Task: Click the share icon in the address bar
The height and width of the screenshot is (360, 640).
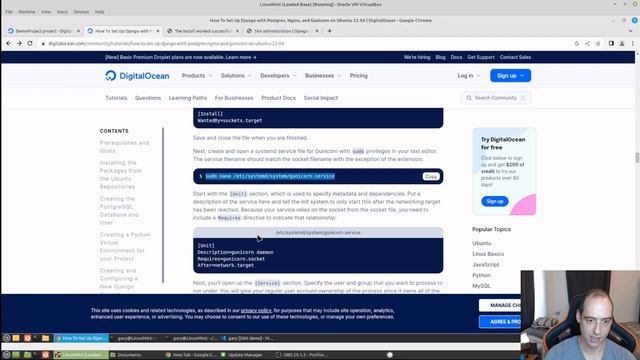Action: (587, 43)
